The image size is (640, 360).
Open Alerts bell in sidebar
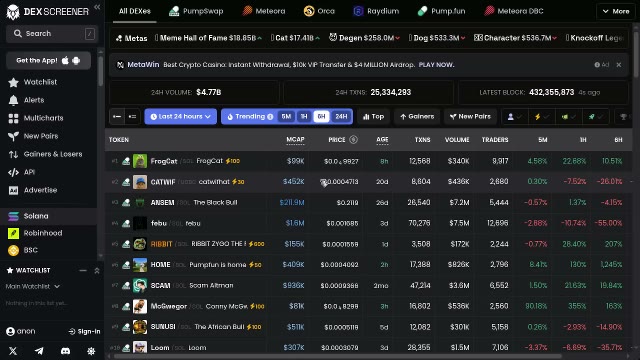coord(13,100)
